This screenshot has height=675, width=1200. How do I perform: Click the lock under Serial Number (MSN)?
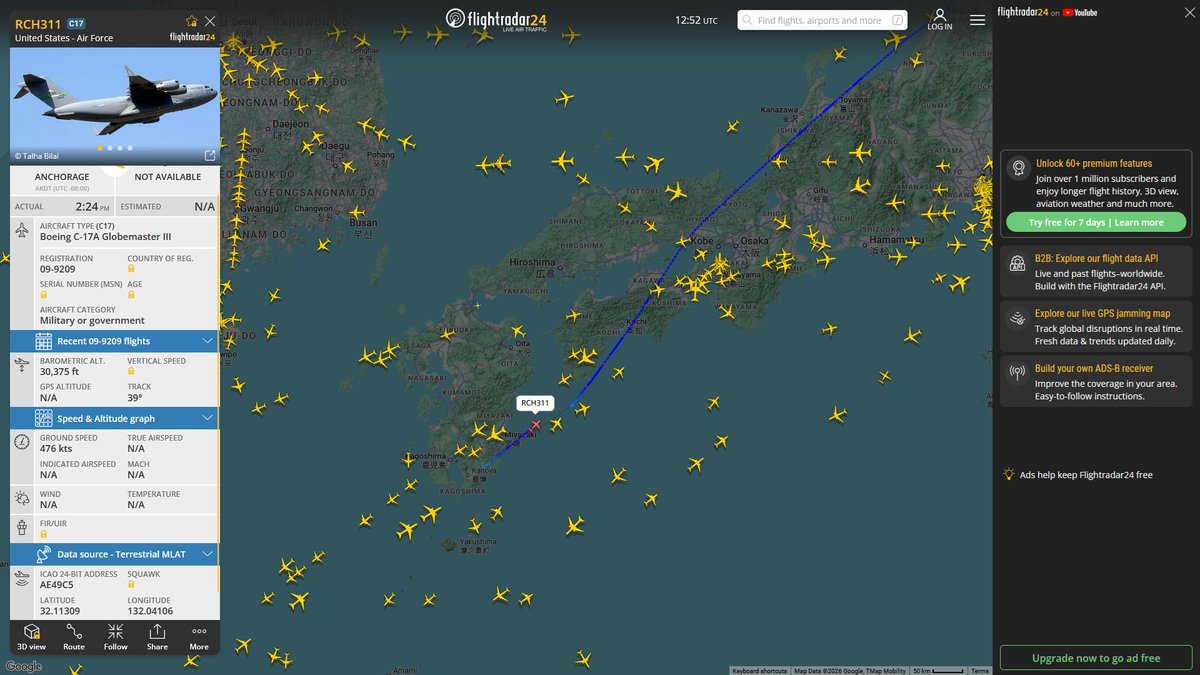[x=44, y=295]
